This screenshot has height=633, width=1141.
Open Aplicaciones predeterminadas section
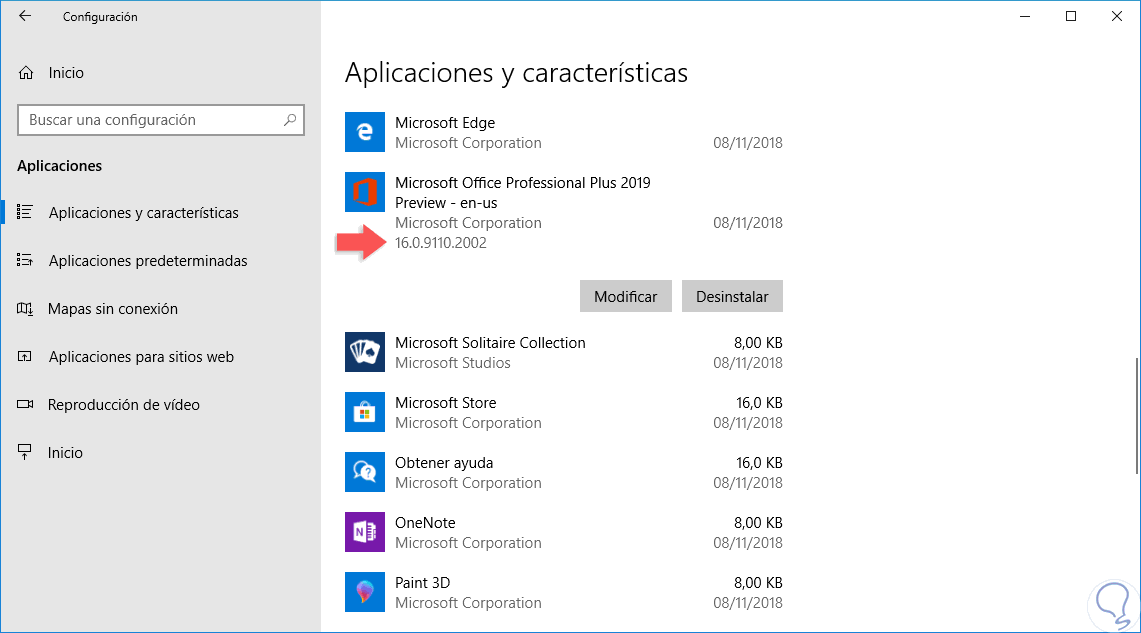click(x=147, y=261)
